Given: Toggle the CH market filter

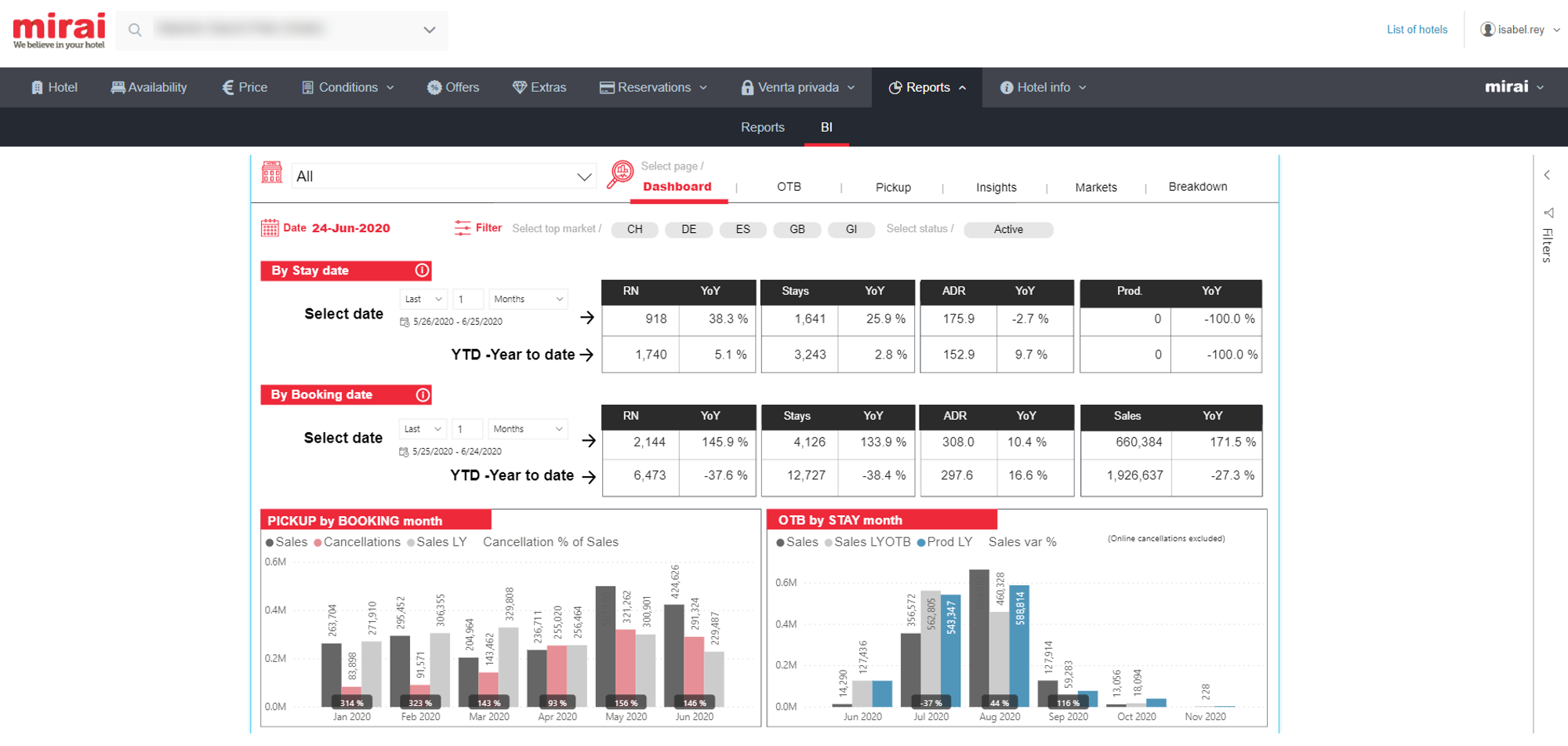Looking at the screenshot, I should [x=634, y=229].
